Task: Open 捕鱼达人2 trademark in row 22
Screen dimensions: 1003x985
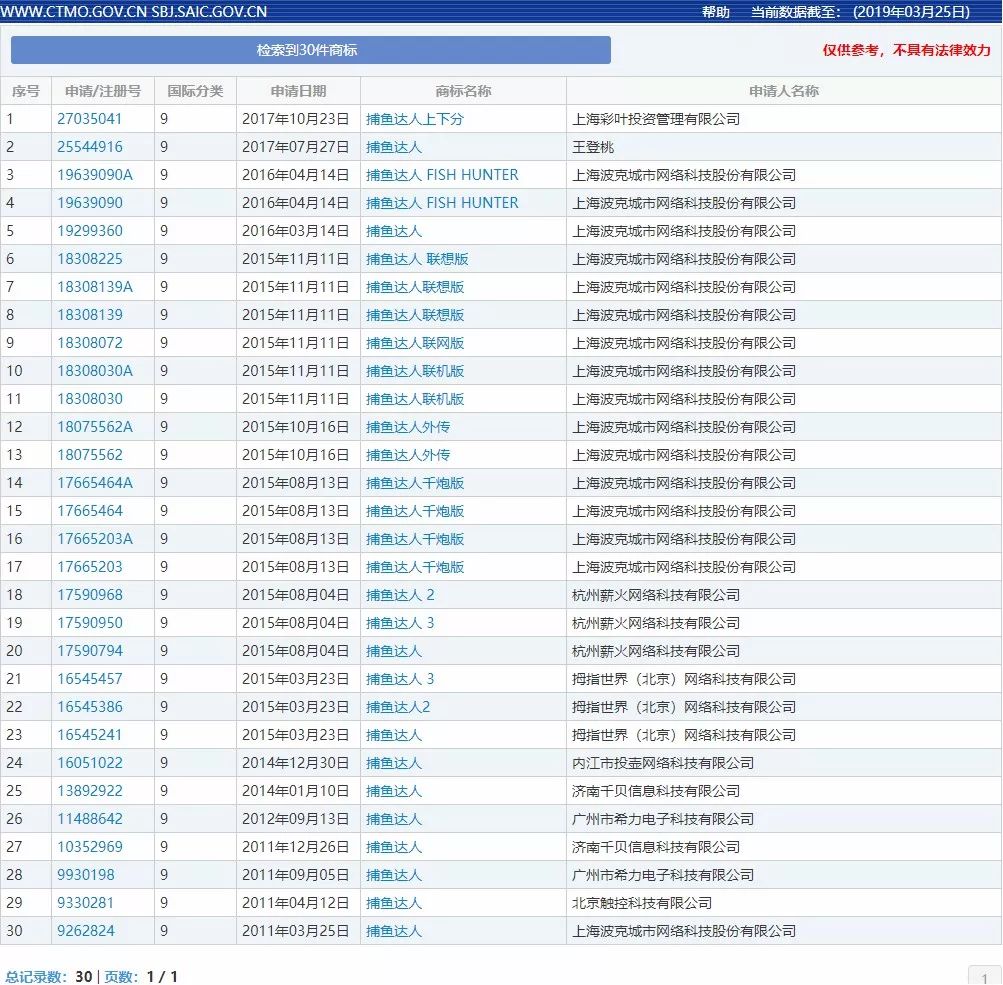Action: tap(398, 707)
